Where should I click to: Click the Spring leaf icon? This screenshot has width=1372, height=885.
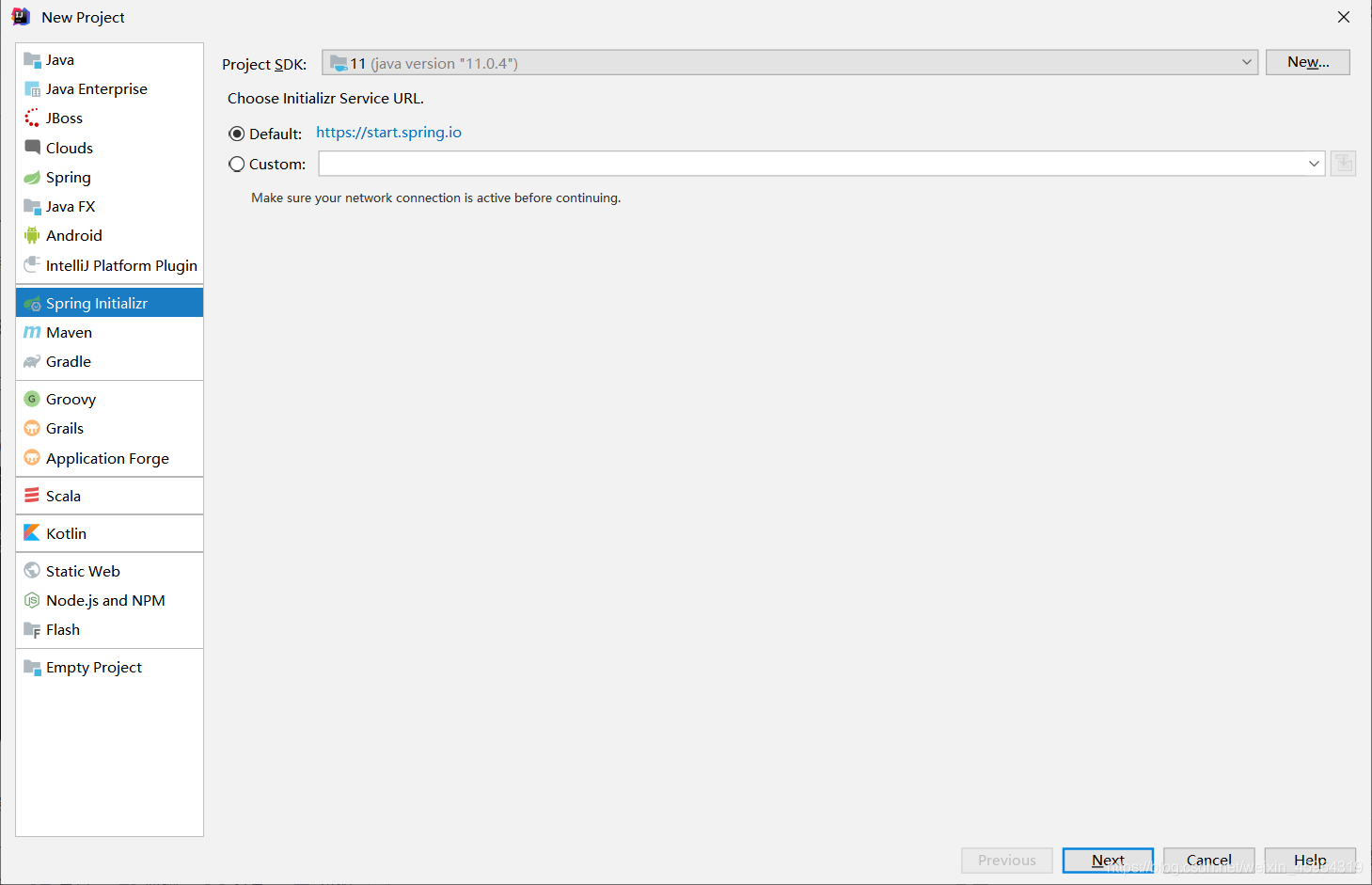pos(32,178)
